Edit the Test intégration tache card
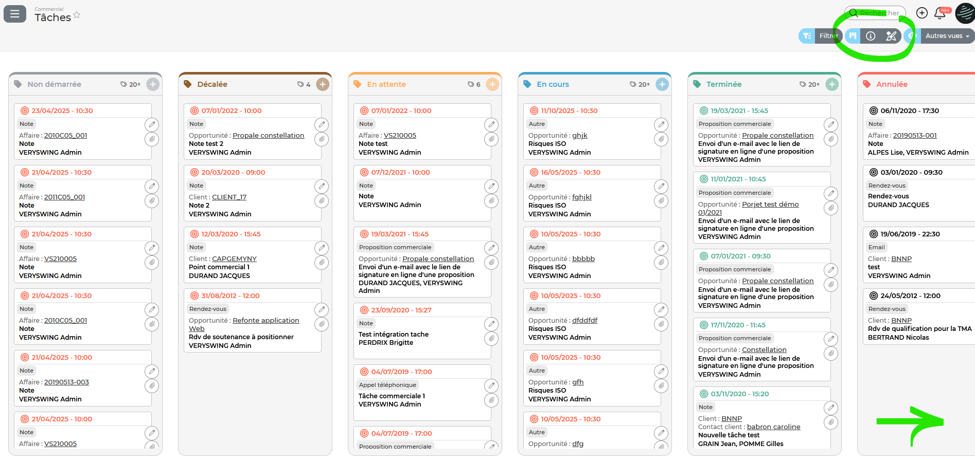975x462 pixels. coord(491,324)
